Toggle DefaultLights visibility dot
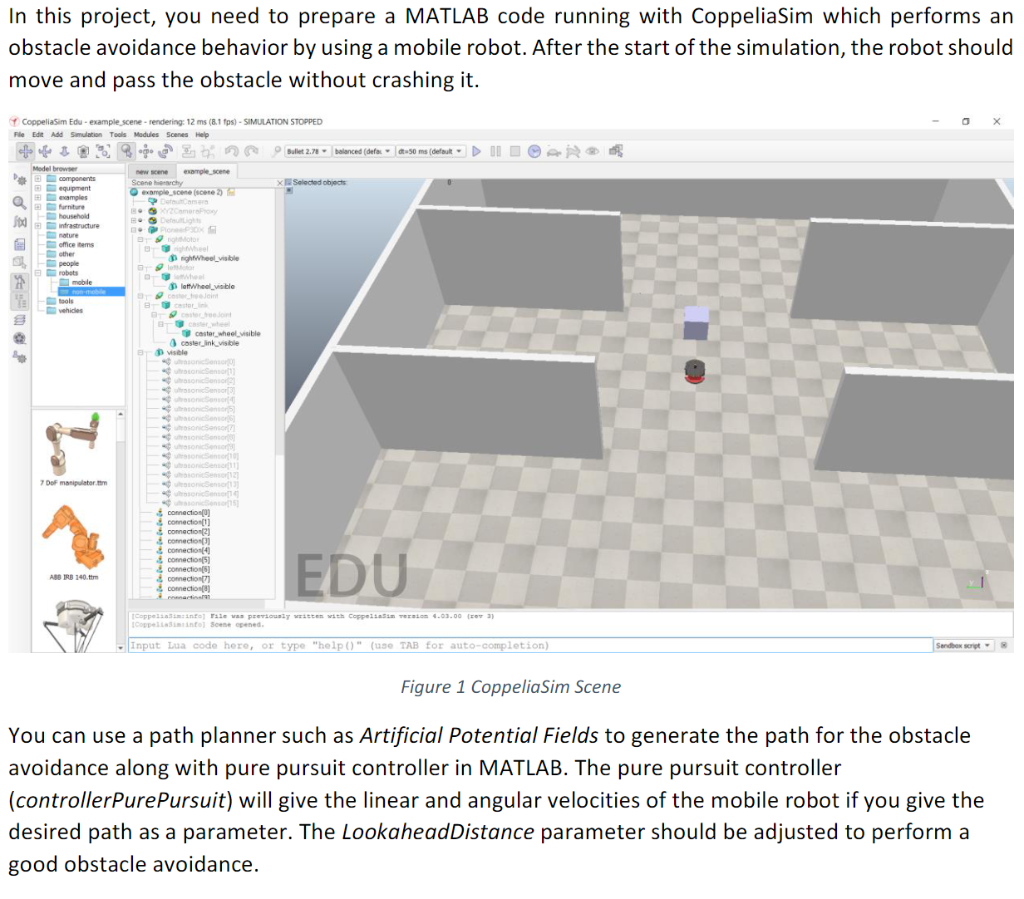Viewport: 1024px width, 899px height. 140,220
